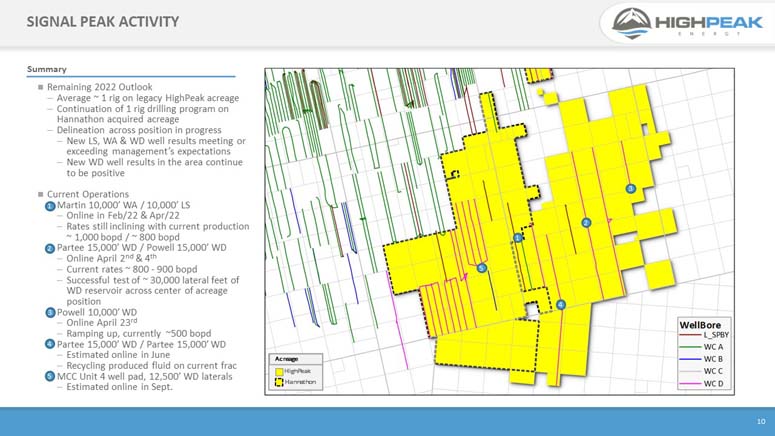This screenshot has height=436, width=775.
Task: Click map marker 2 on the acreage map
Action: (x=586, y=223)
